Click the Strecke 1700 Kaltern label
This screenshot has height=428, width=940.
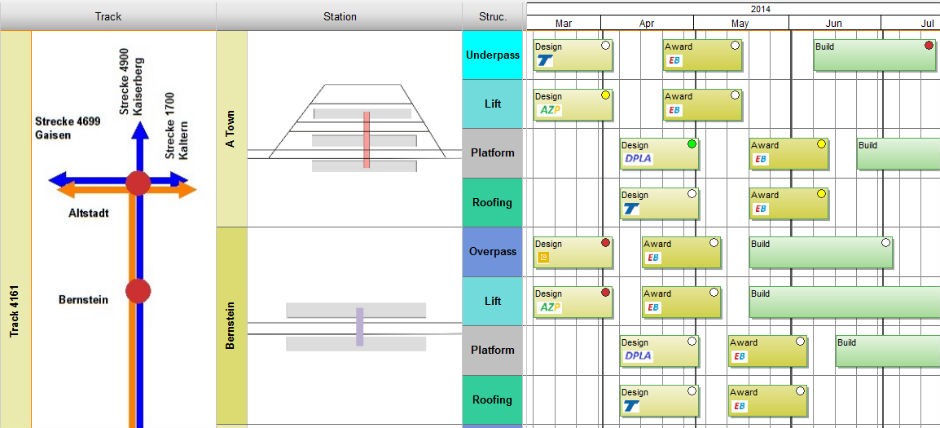click(178, 126)
